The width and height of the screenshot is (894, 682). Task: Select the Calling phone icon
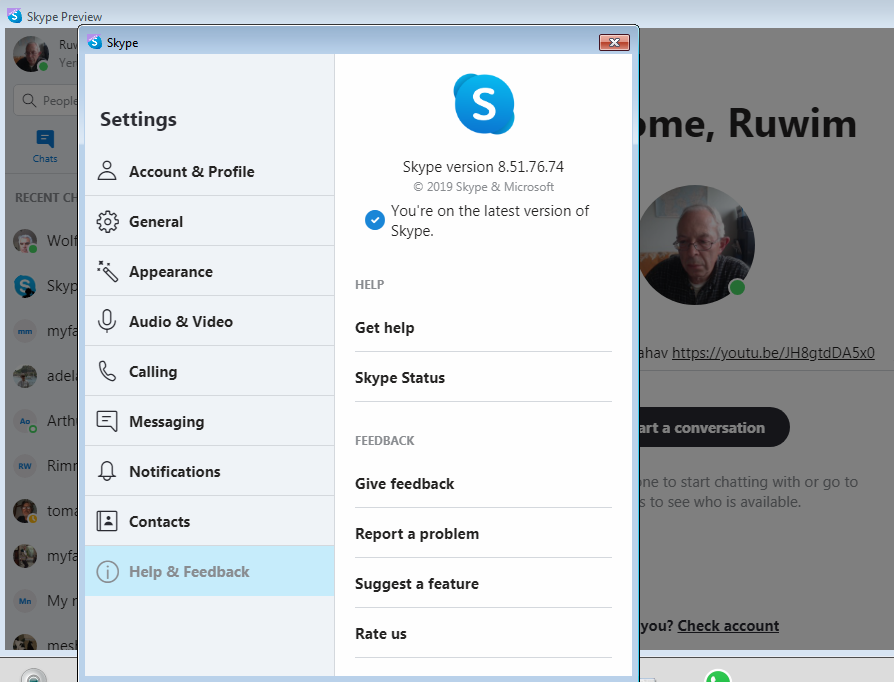pos(107,370)
